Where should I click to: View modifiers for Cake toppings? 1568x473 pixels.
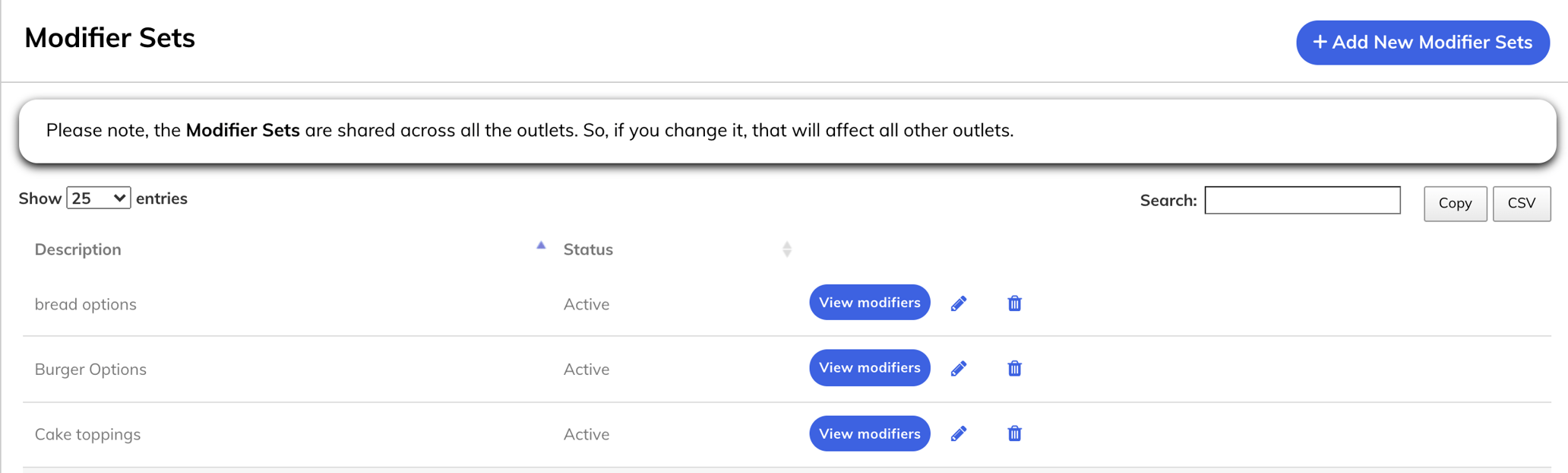click(x=869, y=433)
